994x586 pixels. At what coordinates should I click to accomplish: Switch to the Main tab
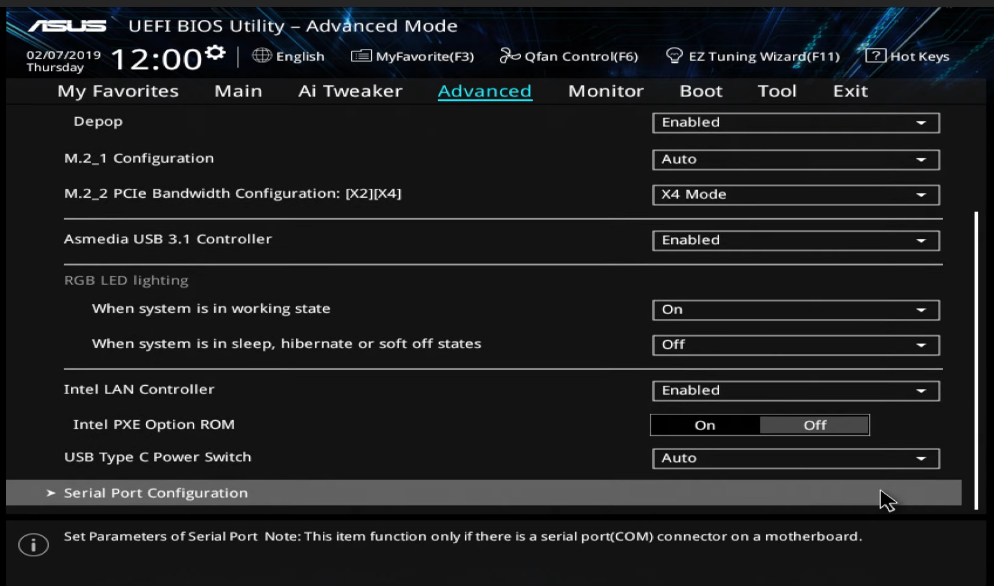click(x=238, y=91)
